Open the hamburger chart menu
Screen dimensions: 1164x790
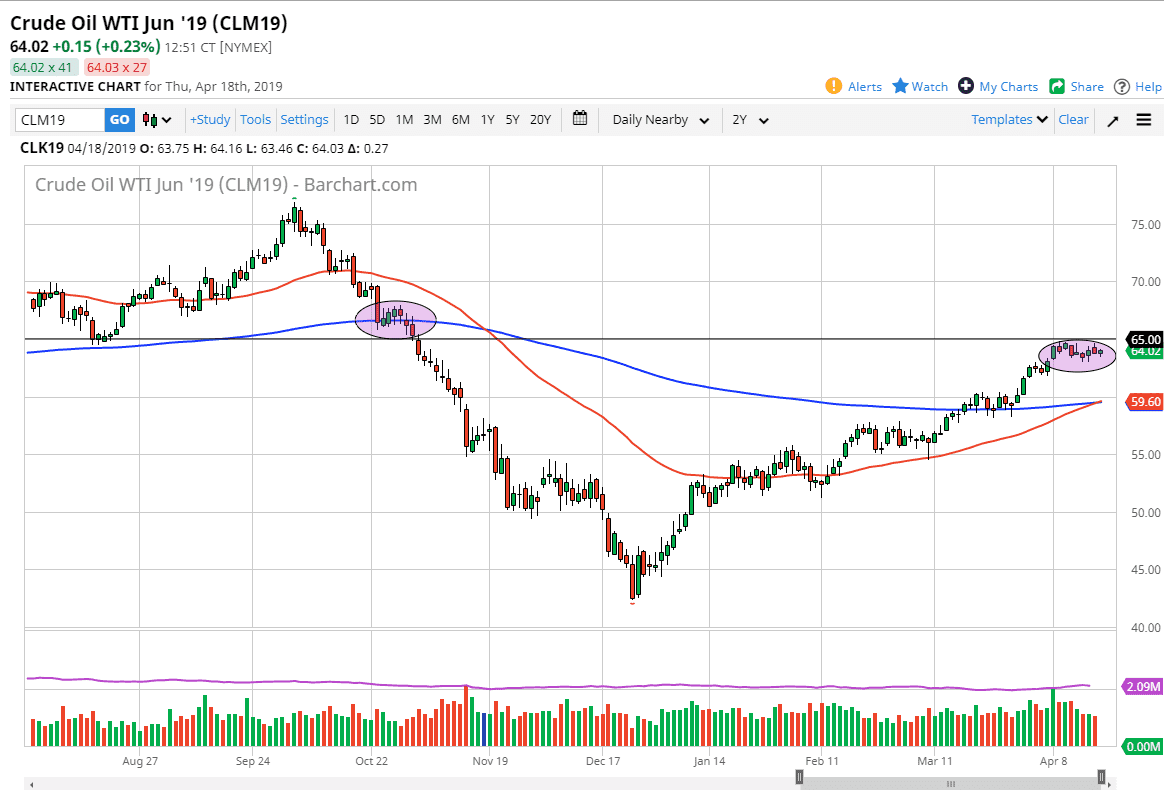coord(1143,119)
